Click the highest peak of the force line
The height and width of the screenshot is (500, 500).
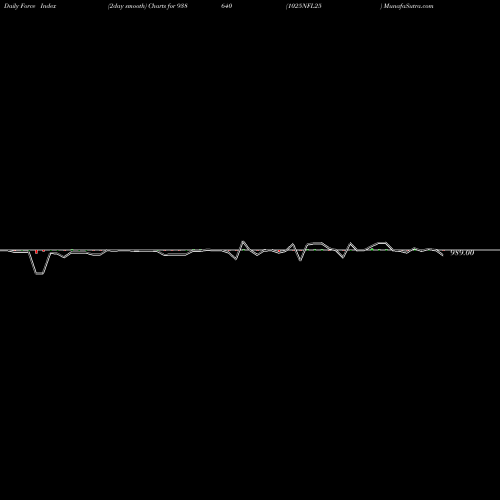tap(243, 242)
